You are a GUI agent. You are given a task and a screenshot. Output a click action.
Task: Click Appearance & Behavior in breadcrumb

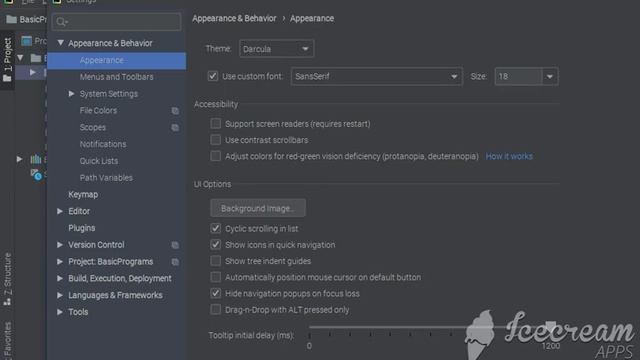(x=234, y=18)
